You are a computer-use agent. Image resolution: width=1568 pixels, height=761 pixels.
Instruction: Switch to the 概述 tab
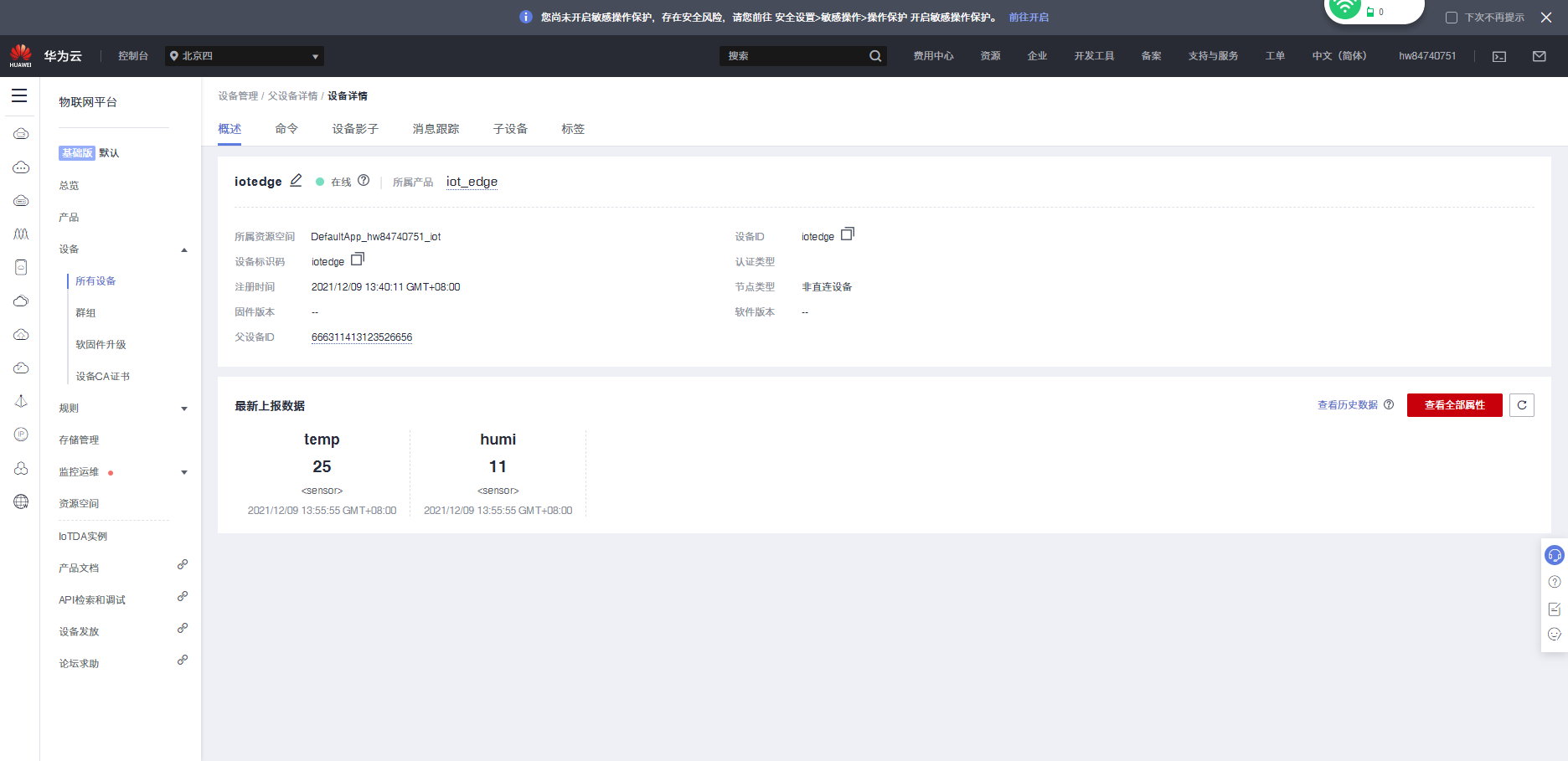(x=230, y=129)
